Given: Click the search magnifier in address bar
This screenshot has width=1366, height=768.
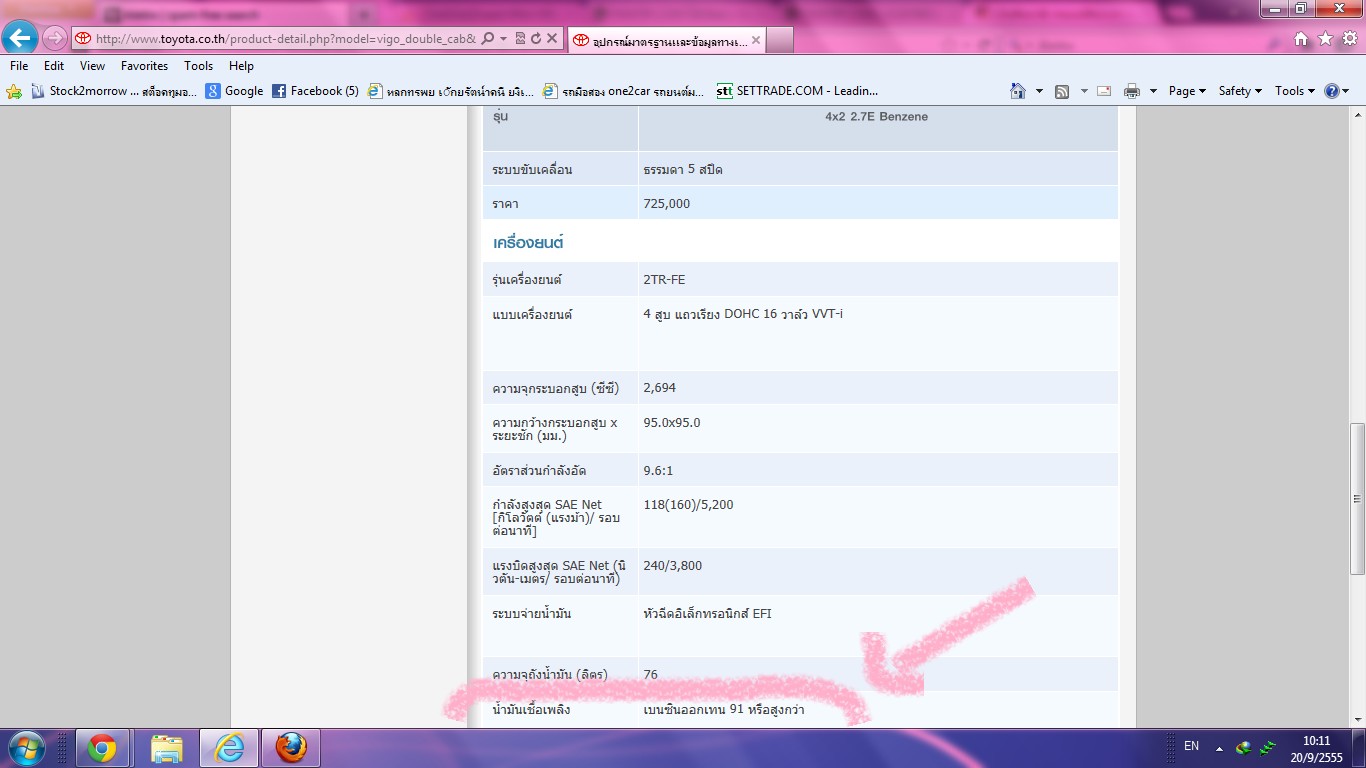Looking at the screenshot, I should coord(487,39).
